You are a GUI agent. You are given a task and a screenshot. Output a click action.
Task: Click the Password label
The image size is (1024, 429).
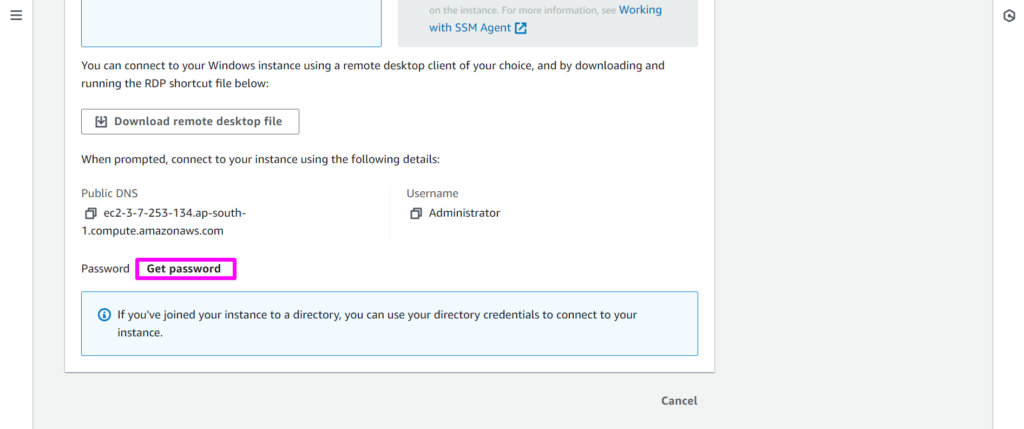[x=105, y=269]
